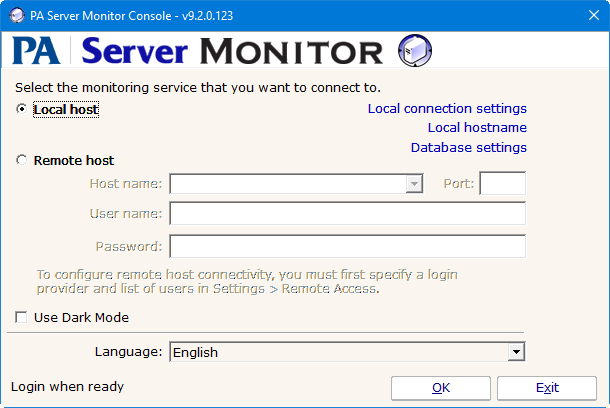Close the PA Server Monitor Console window
The height and width of the screenshot is (408, 610).
(583, 16)
